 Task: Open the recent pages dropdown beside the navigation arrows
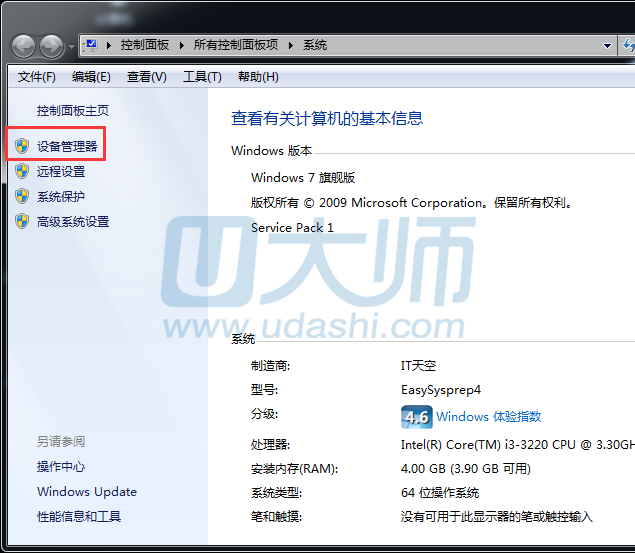(71, 47)
